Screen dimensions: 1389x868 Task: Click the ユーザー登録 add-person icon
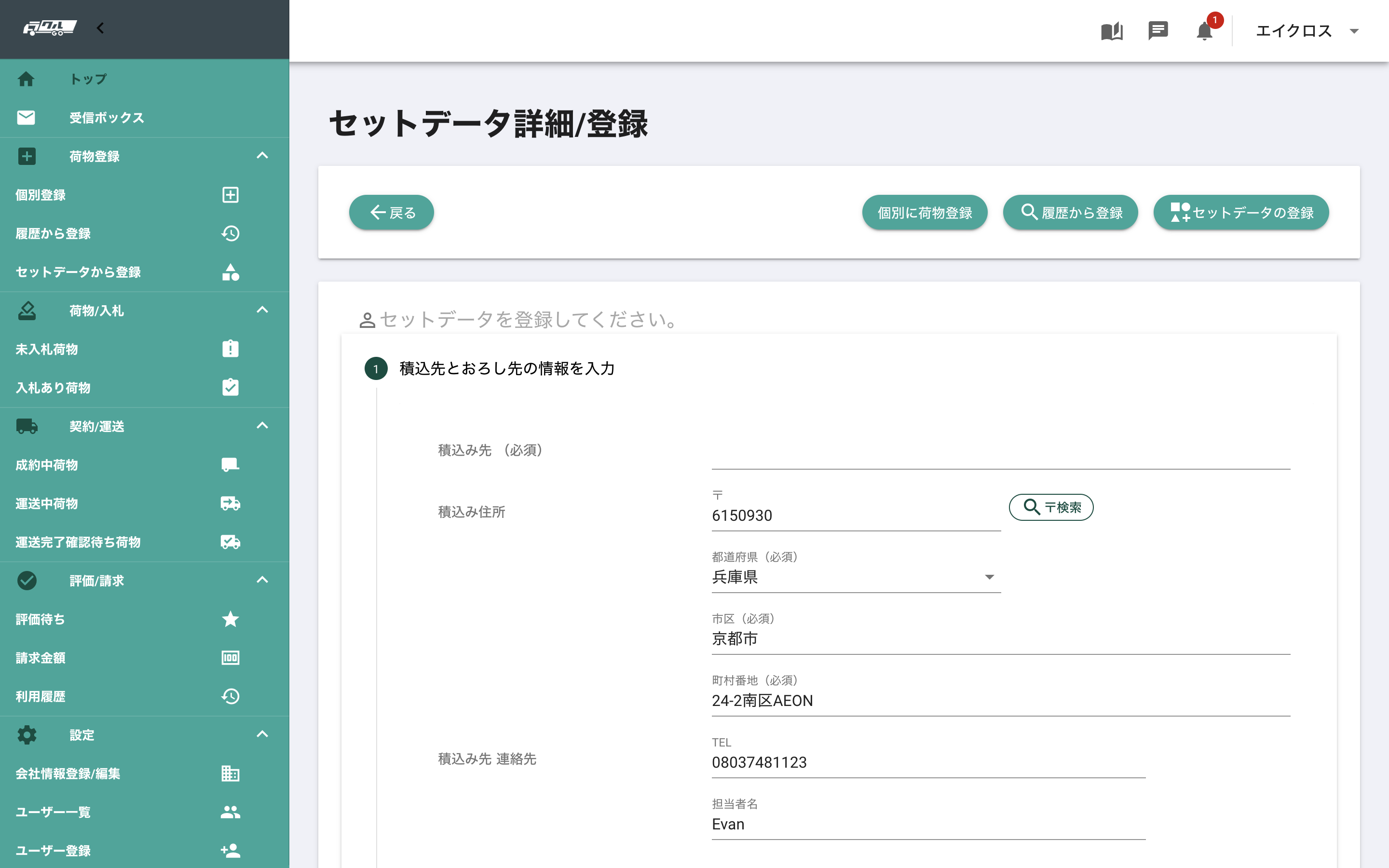[x=230, y=850]
